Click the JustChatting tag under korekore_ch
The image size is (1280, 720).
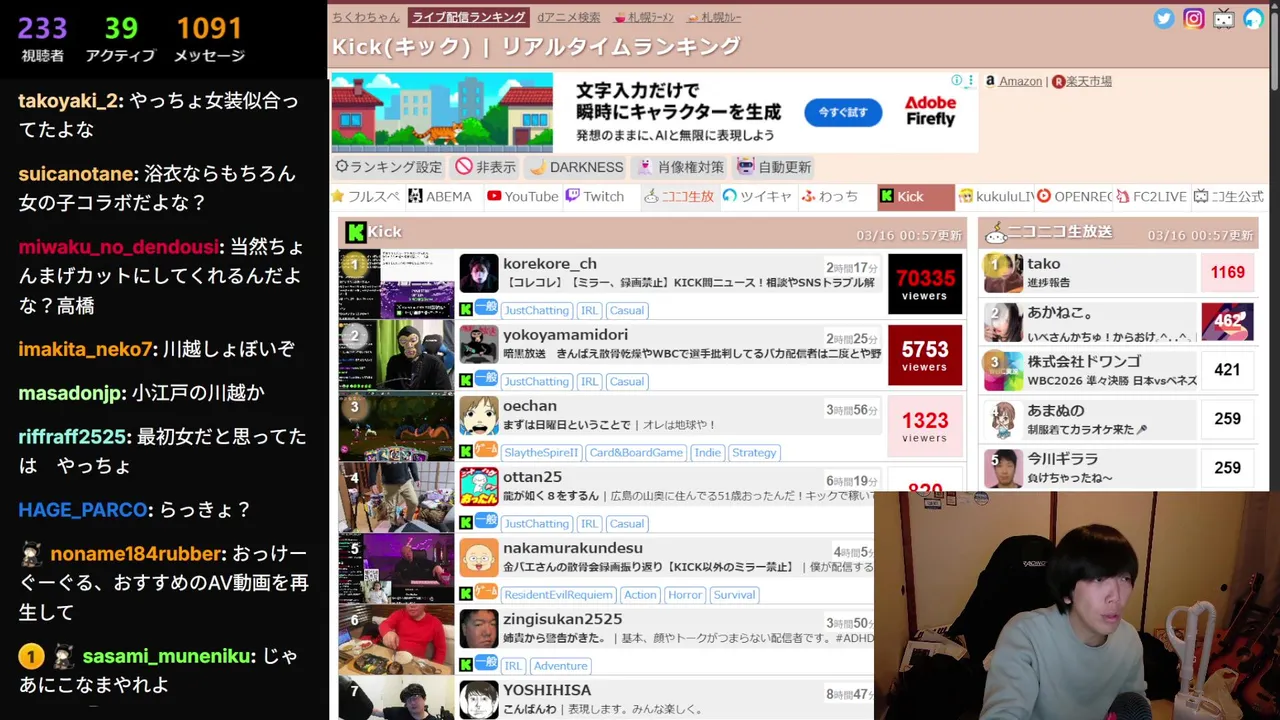(x=536, y=310)
